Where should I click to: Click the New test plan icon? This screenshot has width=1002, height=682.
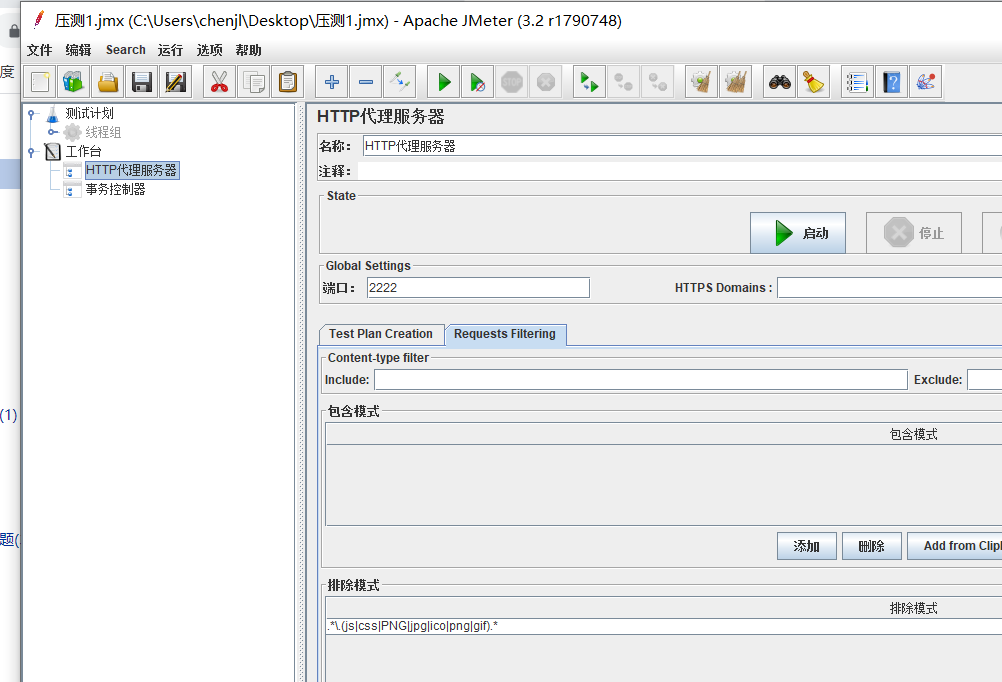[40, 82]
